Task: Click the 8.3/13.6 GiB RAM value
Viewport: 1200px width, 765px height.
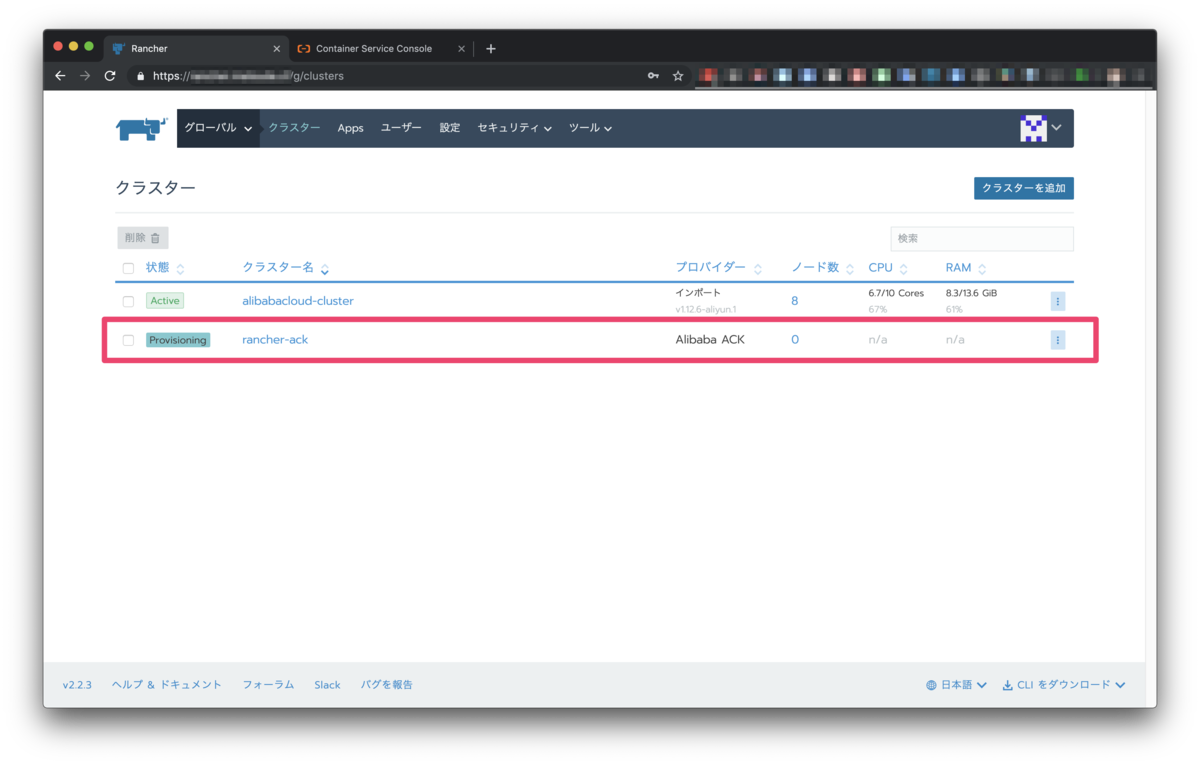Action: (971, 293)
